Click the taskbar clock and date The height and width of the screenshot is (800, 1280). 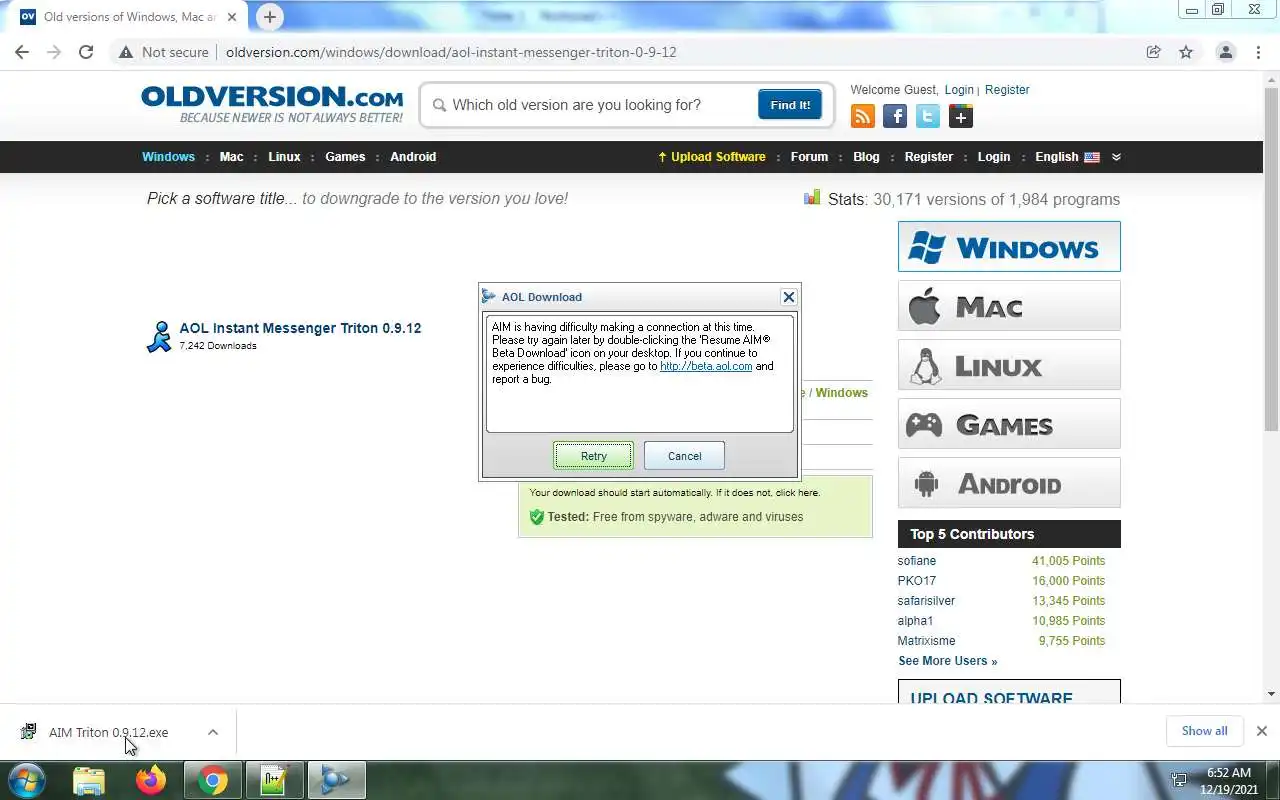pyautogui.click(x=1229, y=781)
